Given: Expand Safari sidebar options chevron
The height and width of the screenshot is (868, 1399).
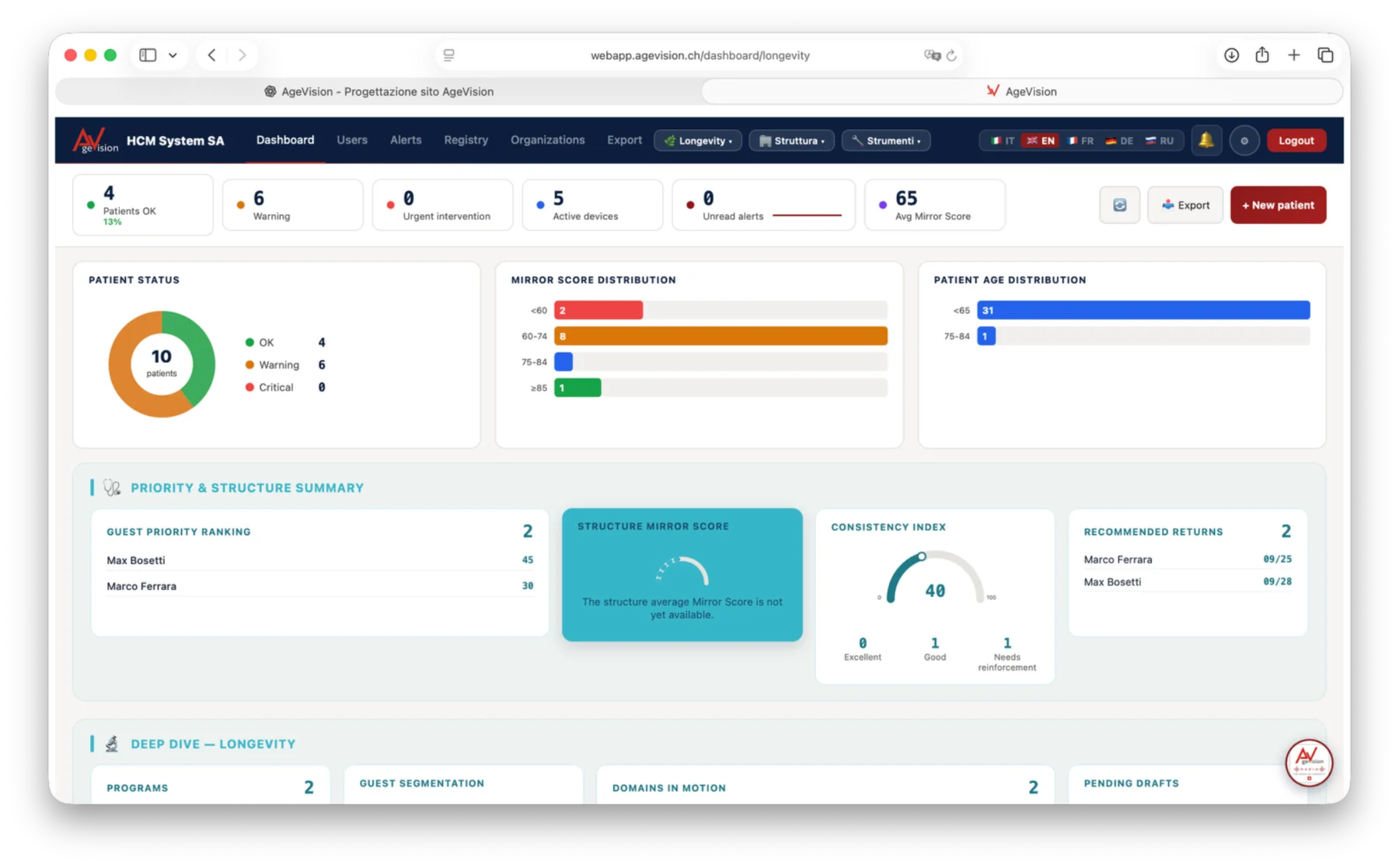Looking at the screenshot, I should [x=173, y=55].
